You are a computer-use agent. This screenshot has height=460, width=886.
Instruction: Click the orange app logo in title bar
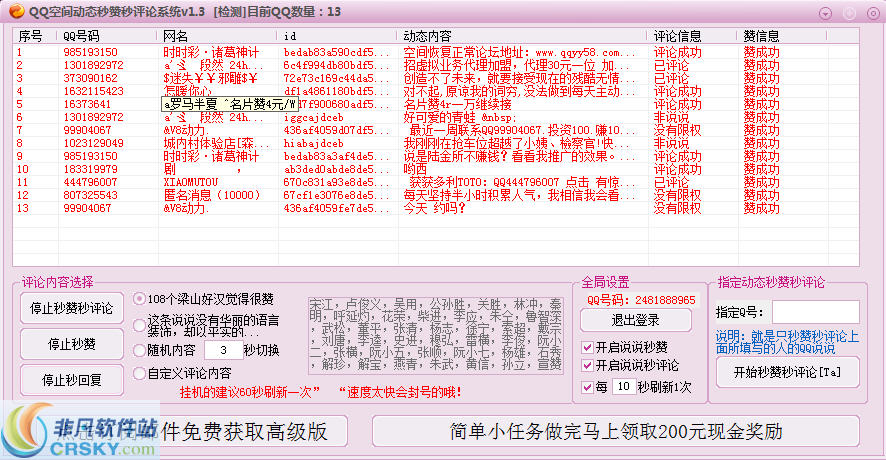pyautogui.click(x=16, y=11)
